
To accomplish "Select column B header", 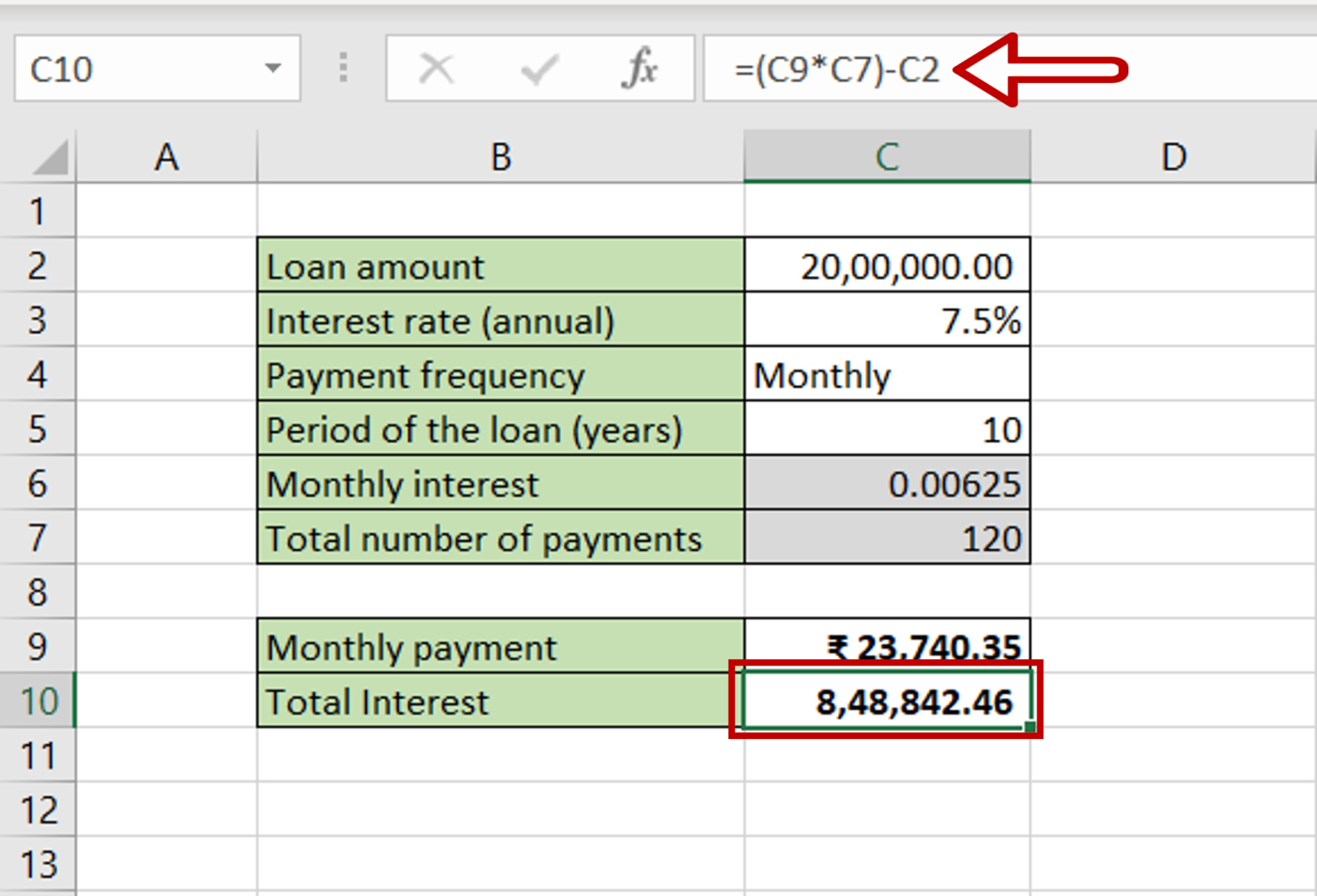I will pos(500,156).
